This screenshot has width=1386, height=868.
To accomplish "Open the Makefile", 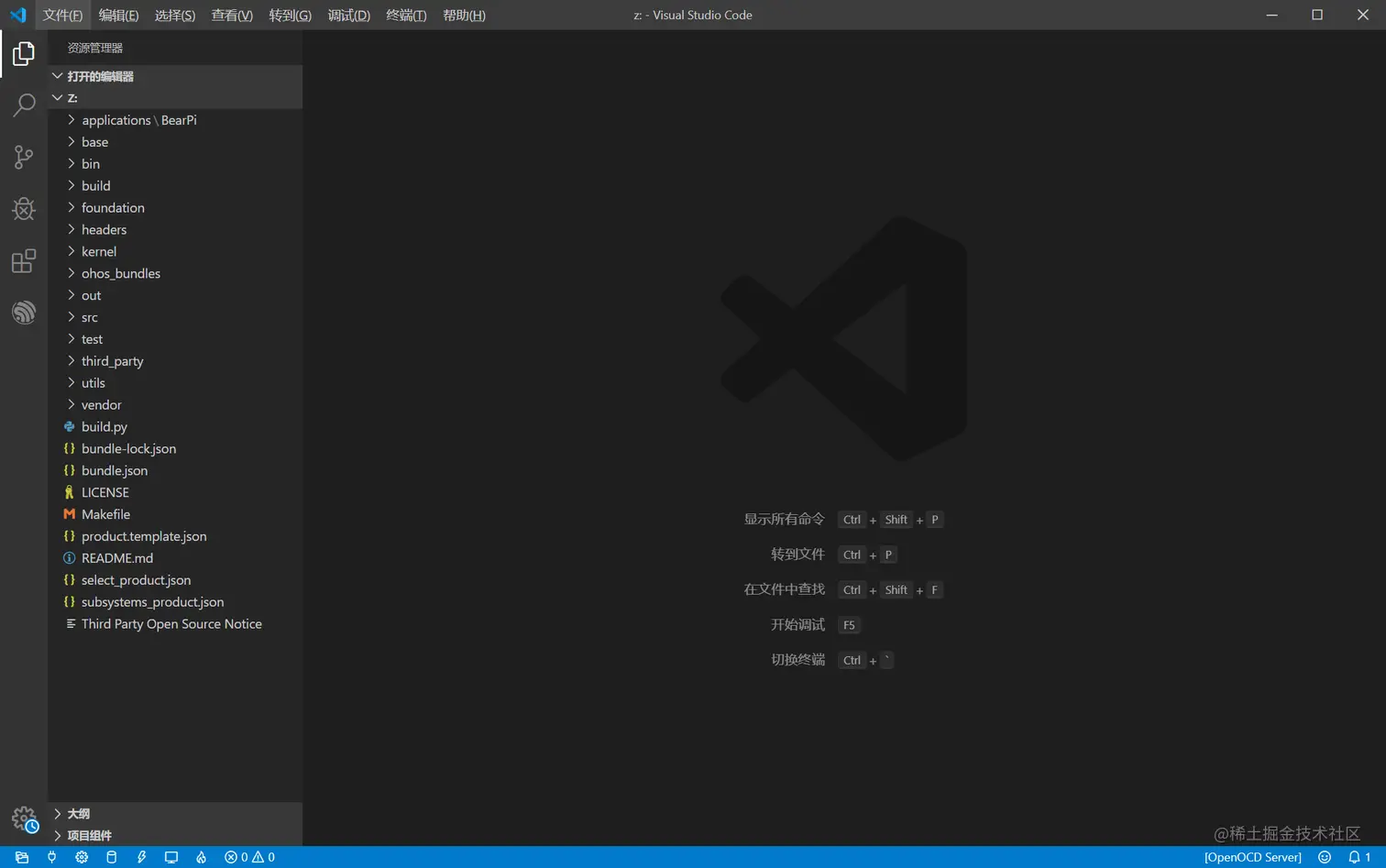I will [175, 515].
